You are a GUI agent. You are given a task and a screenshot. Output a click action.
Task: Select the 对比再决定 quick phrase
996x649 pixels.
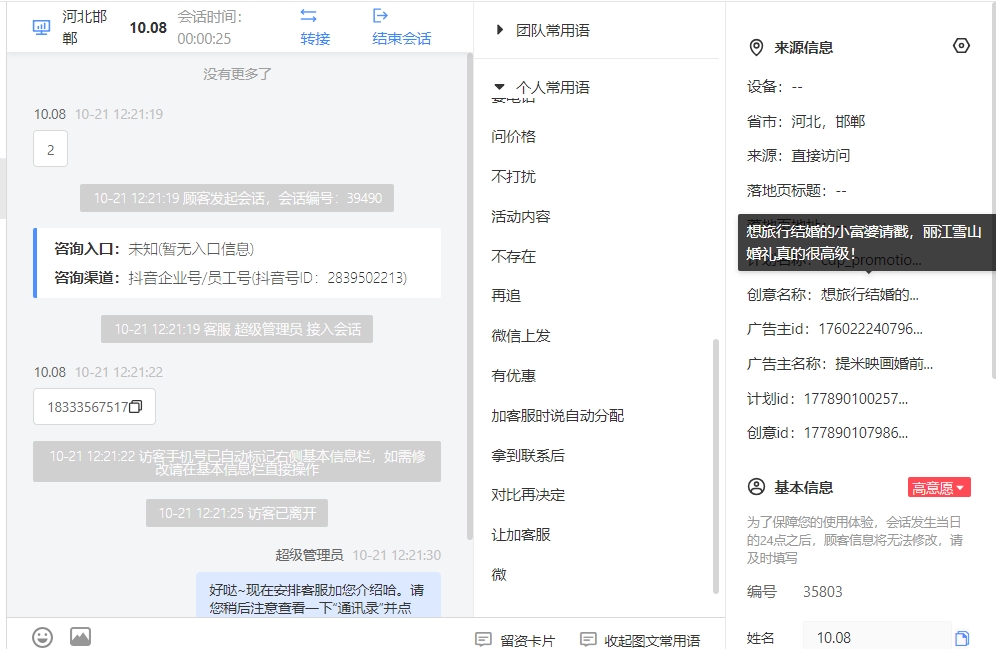pyautogui.click(x=528, y=495)
